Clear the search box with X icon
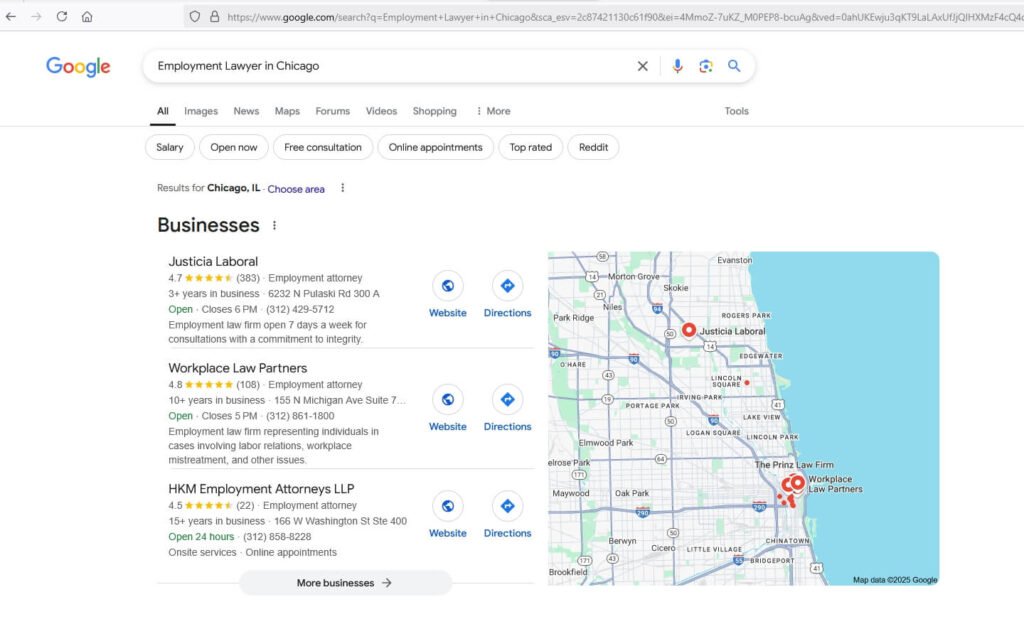The image size is (1024, 624). (x=643, y=66)
